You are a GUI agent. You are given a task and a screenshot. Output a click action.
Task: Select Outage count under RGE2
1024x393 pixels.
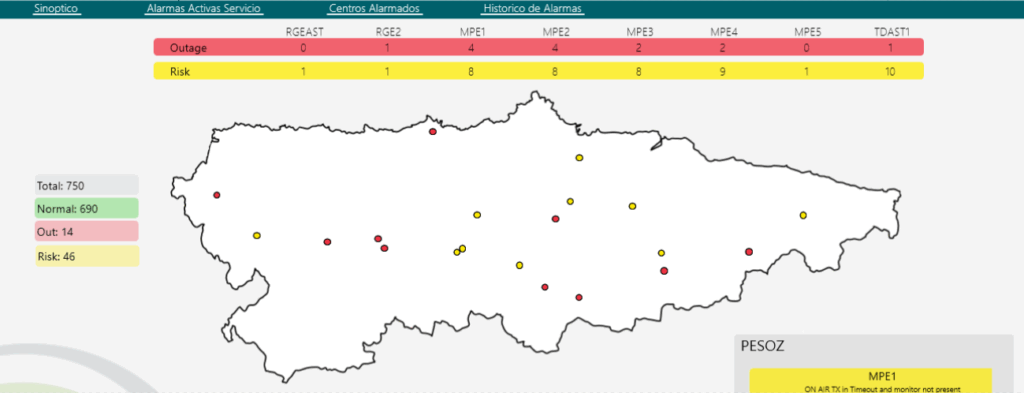(x=387, y=48)
